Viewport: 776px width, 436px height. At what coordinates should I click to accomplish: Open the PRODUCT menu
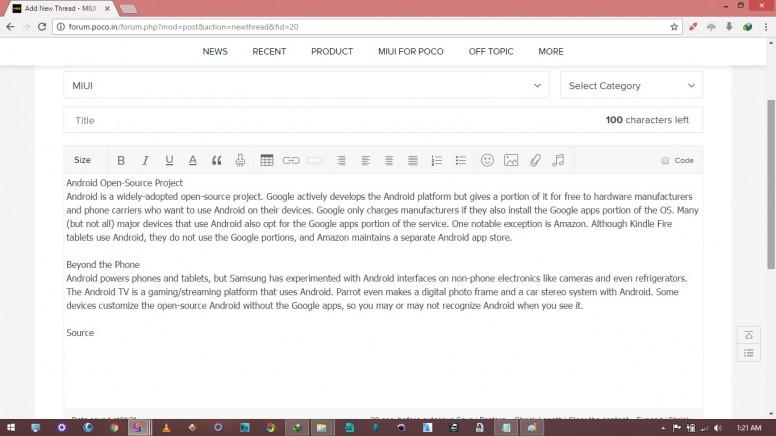pyautogui.click(x=332, y=51)
